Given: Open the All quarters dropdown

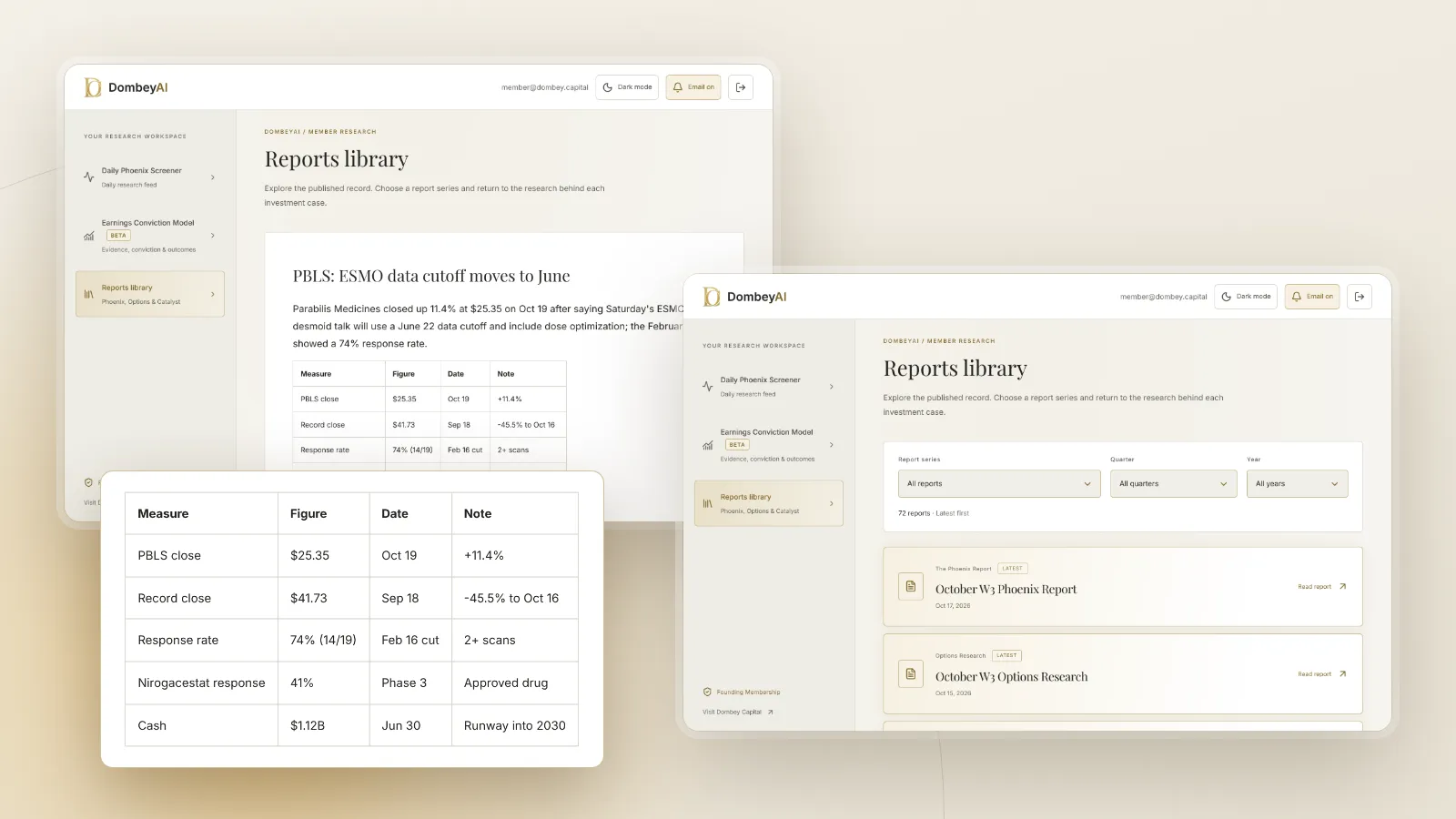Looking at the screenshot, I should pyautogui.click(x=1173, y=484).
